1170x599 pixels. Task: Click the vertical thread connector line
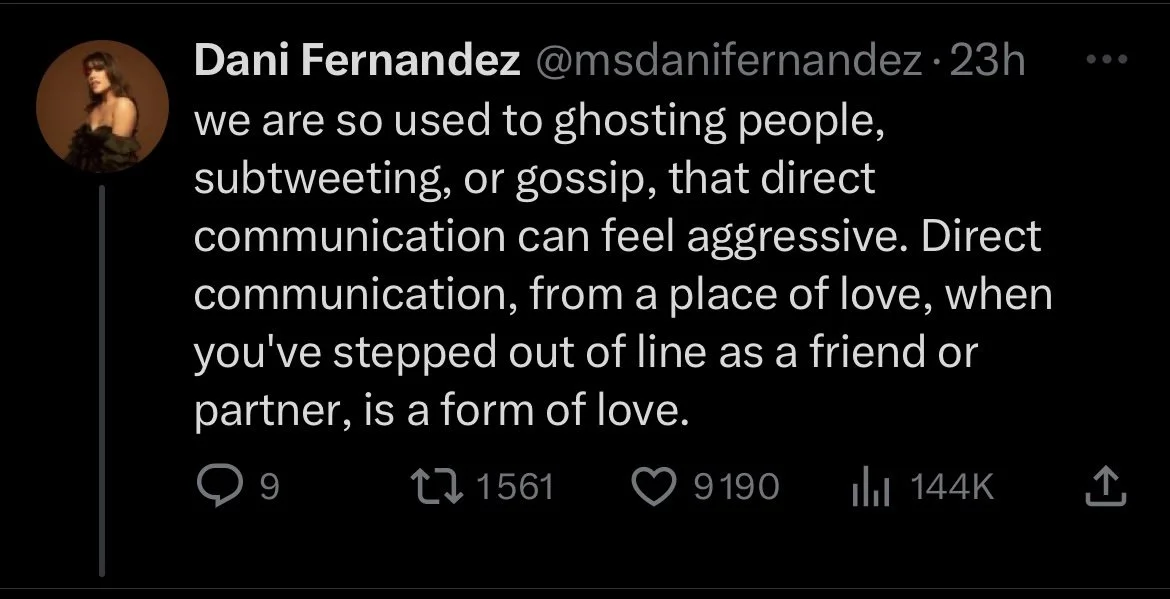click(102, 380)
